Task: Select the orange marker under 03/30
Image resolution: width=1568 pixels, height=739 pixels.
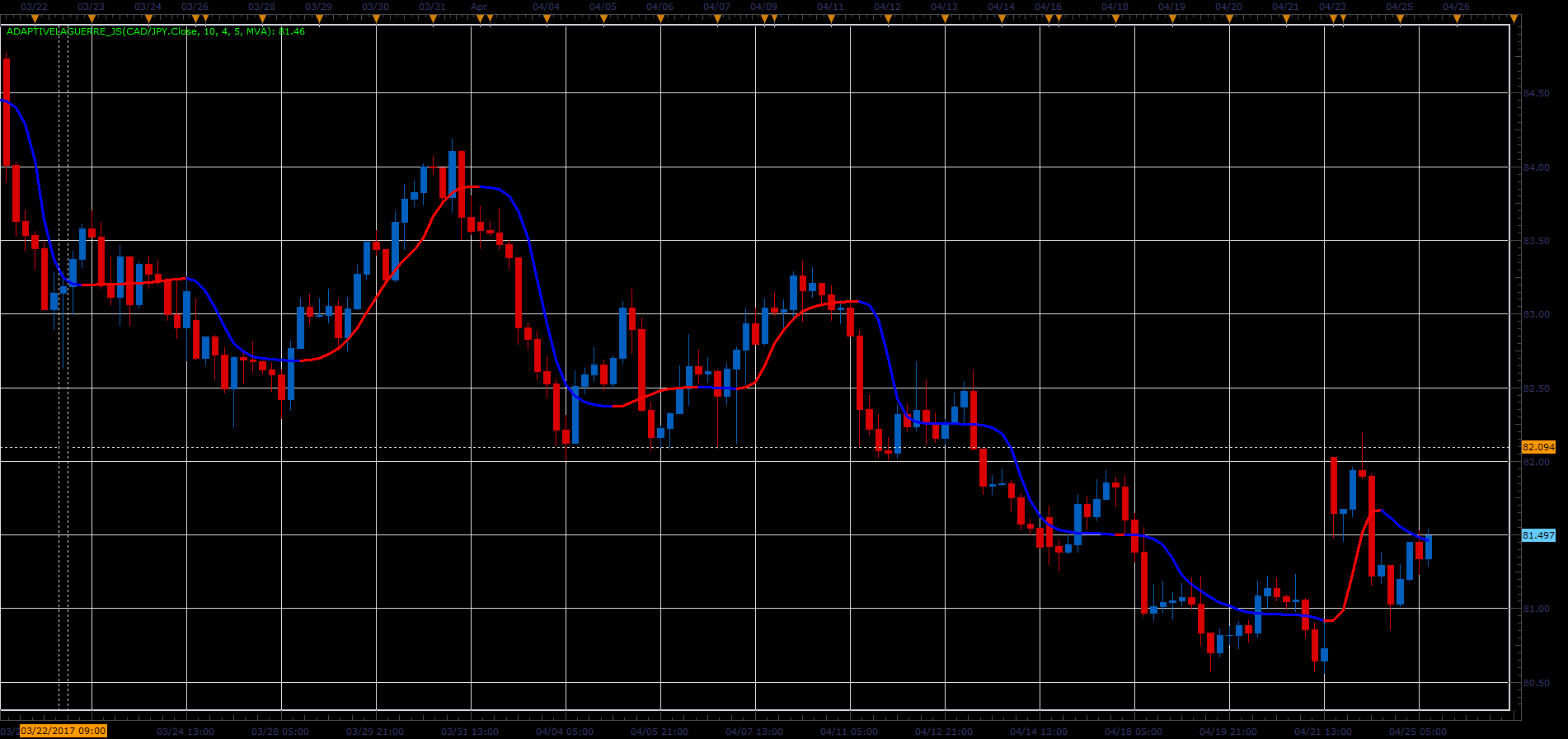Action: click(x=376, y=19)
